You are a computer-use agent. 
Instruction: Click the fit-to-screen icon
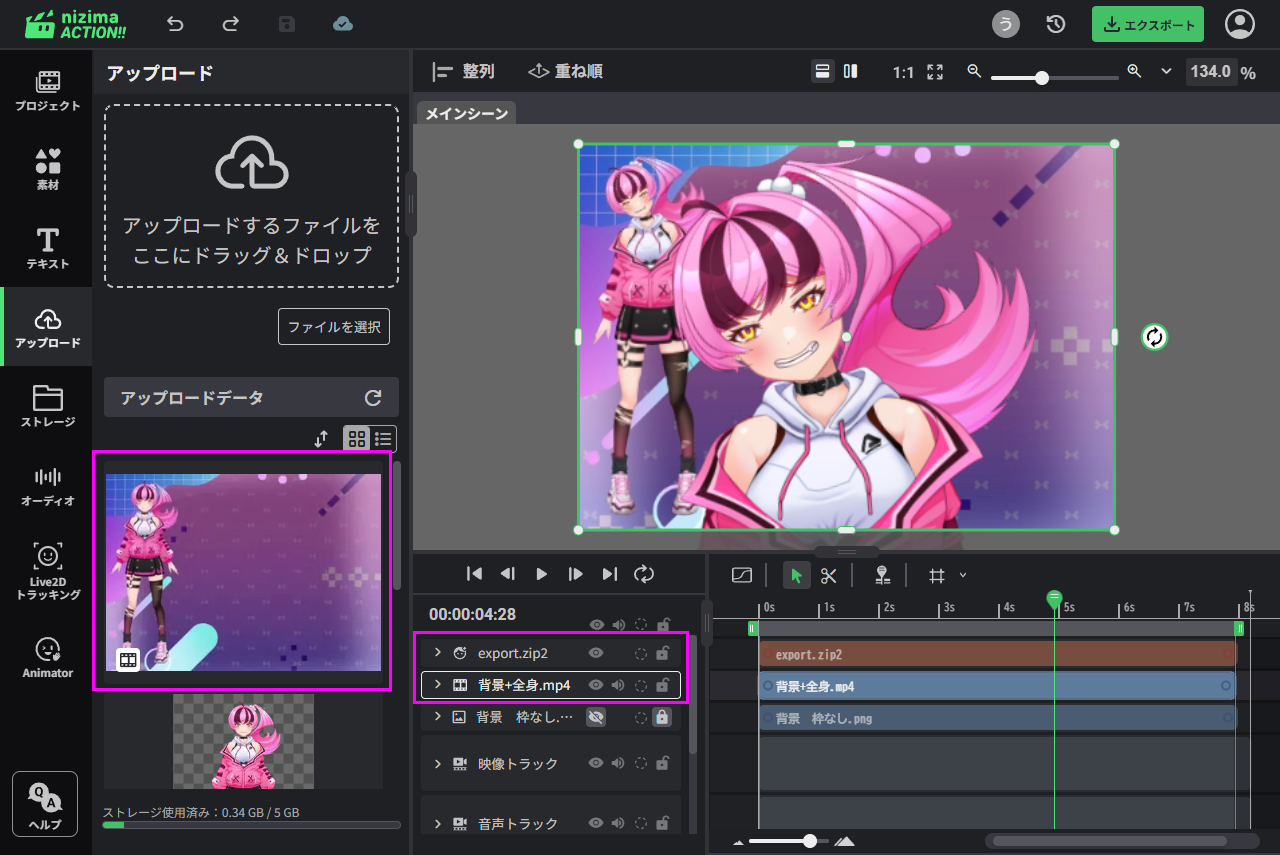[935, 72]
